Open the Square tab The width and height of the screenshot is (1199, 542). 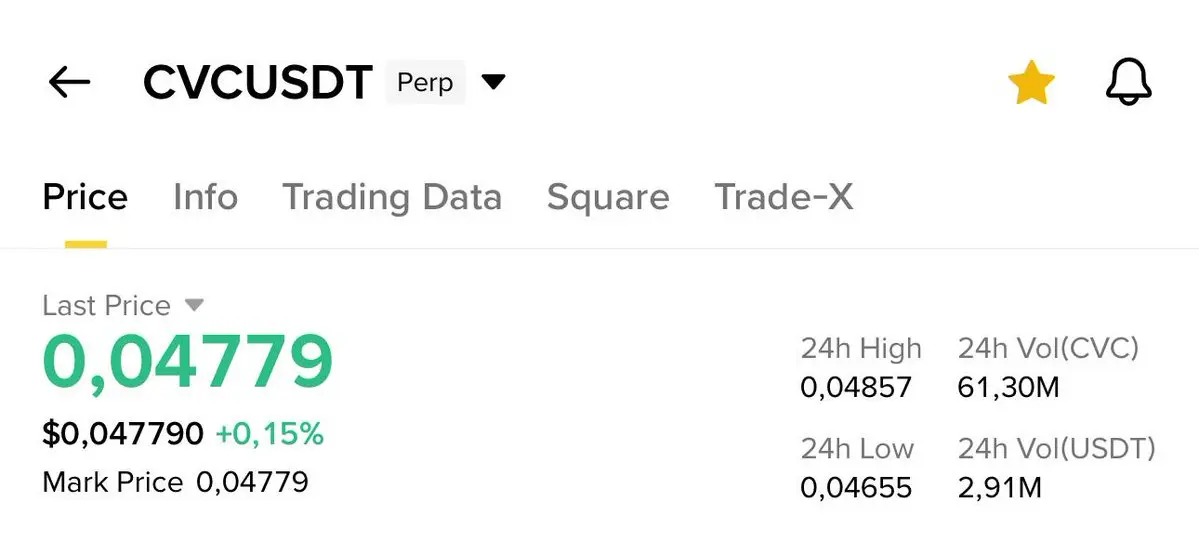[608, 197]
